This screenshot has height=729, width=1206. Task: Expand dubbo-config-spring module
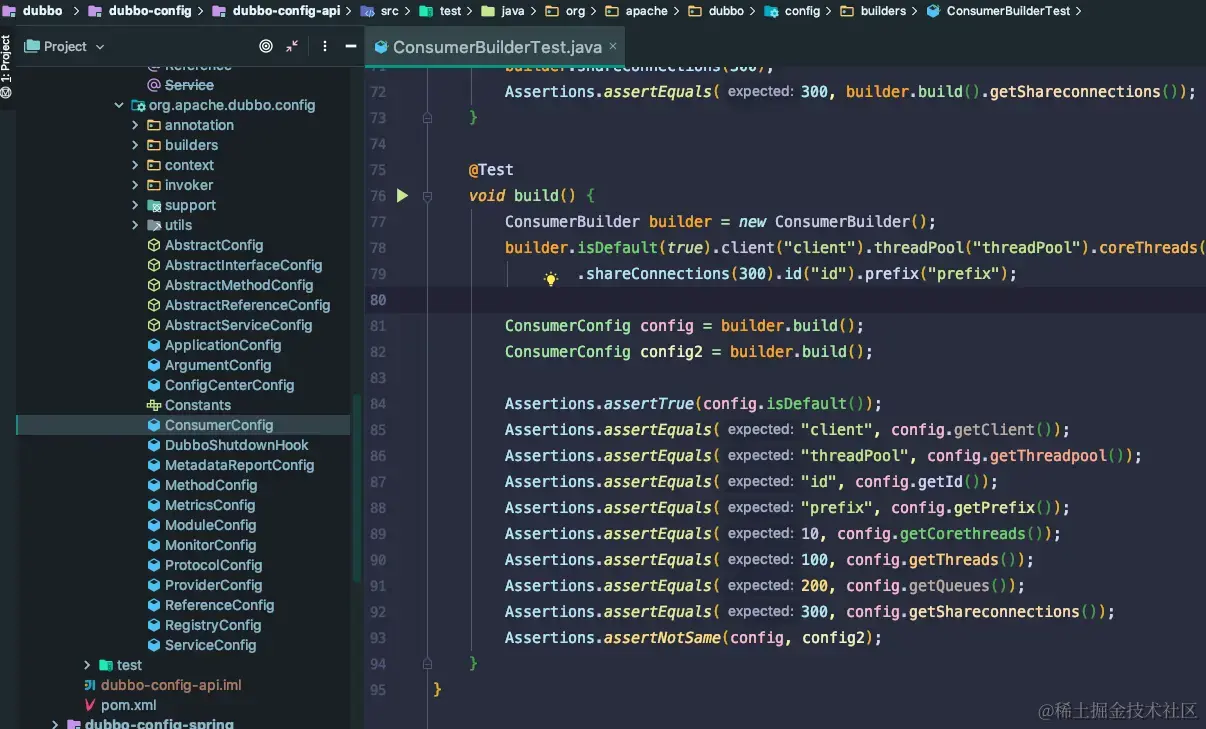tap(56, 724)
